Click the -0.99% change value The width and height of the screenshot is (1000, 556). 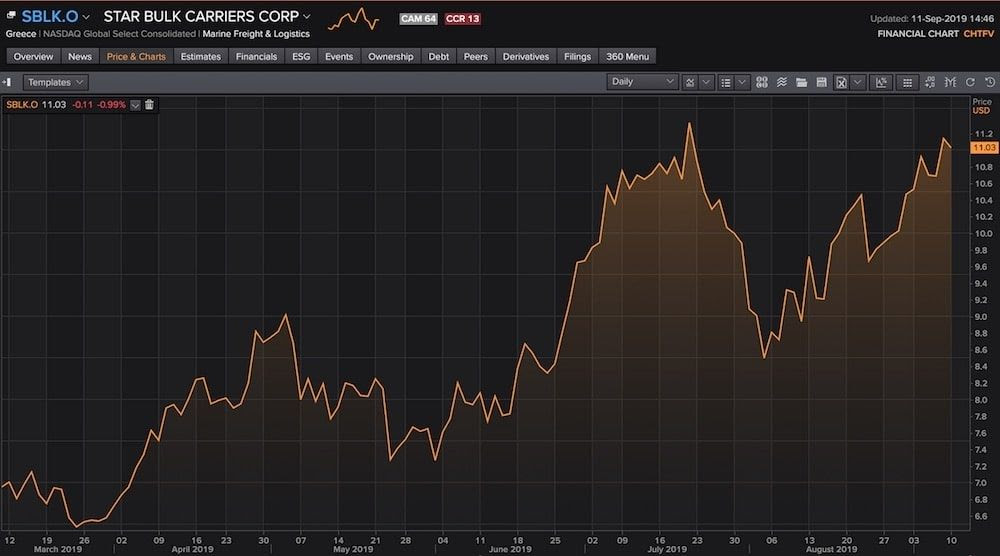tap(111, 105)
